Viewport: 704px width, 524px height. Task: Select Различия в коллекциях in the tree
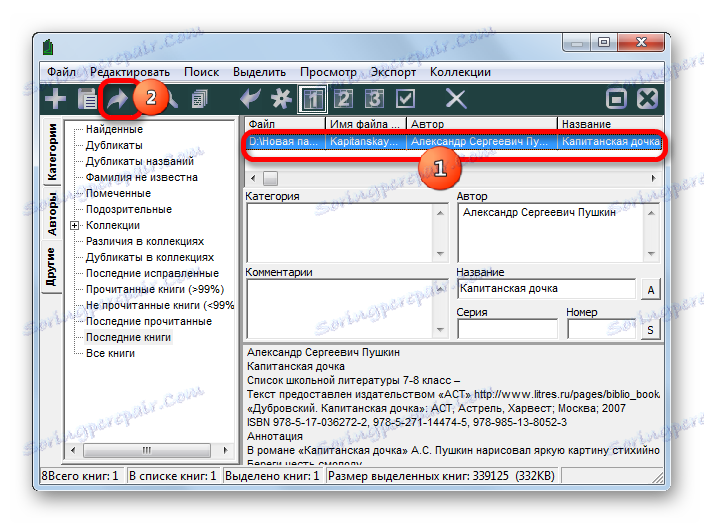(145, 242)
